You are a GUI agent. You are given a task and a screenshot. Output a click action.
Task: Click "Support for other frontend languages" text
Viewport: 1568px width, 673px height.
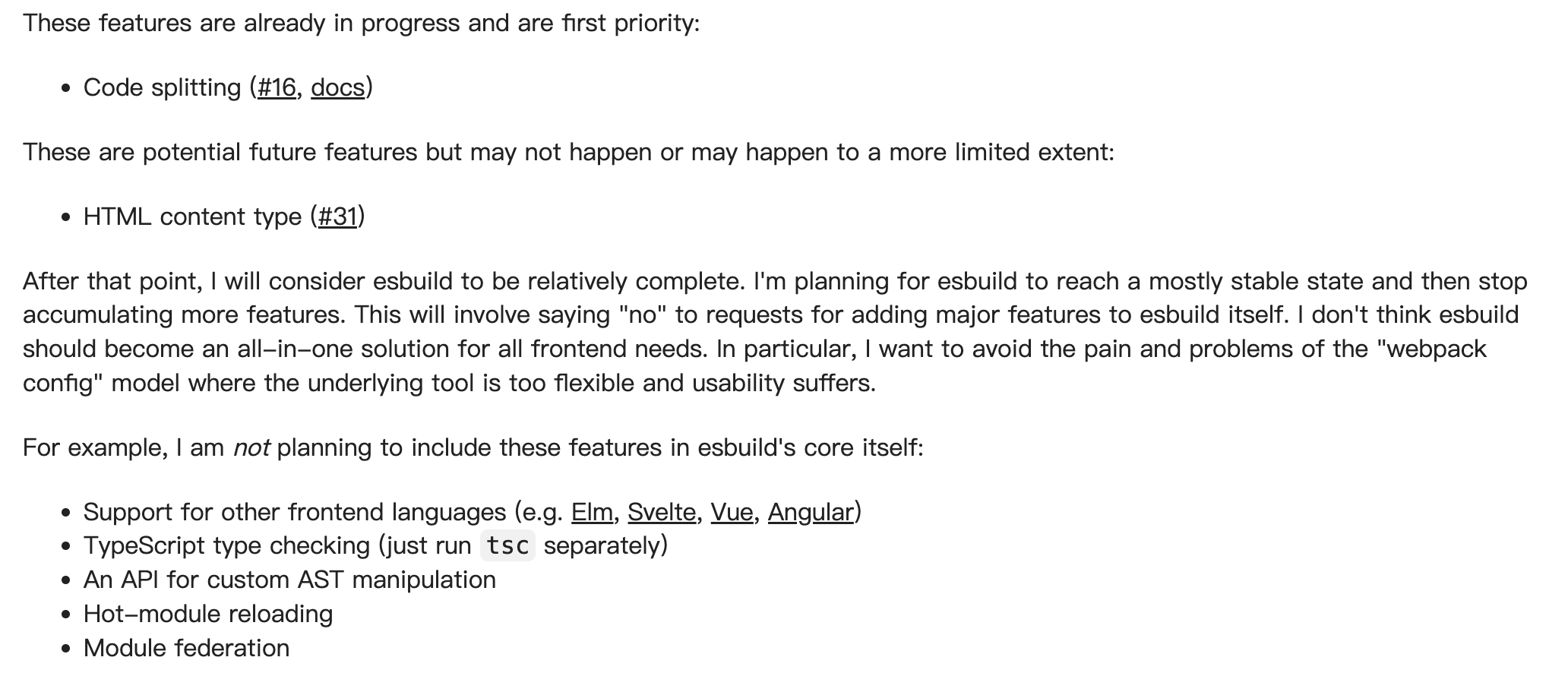[x=295, y=513]
